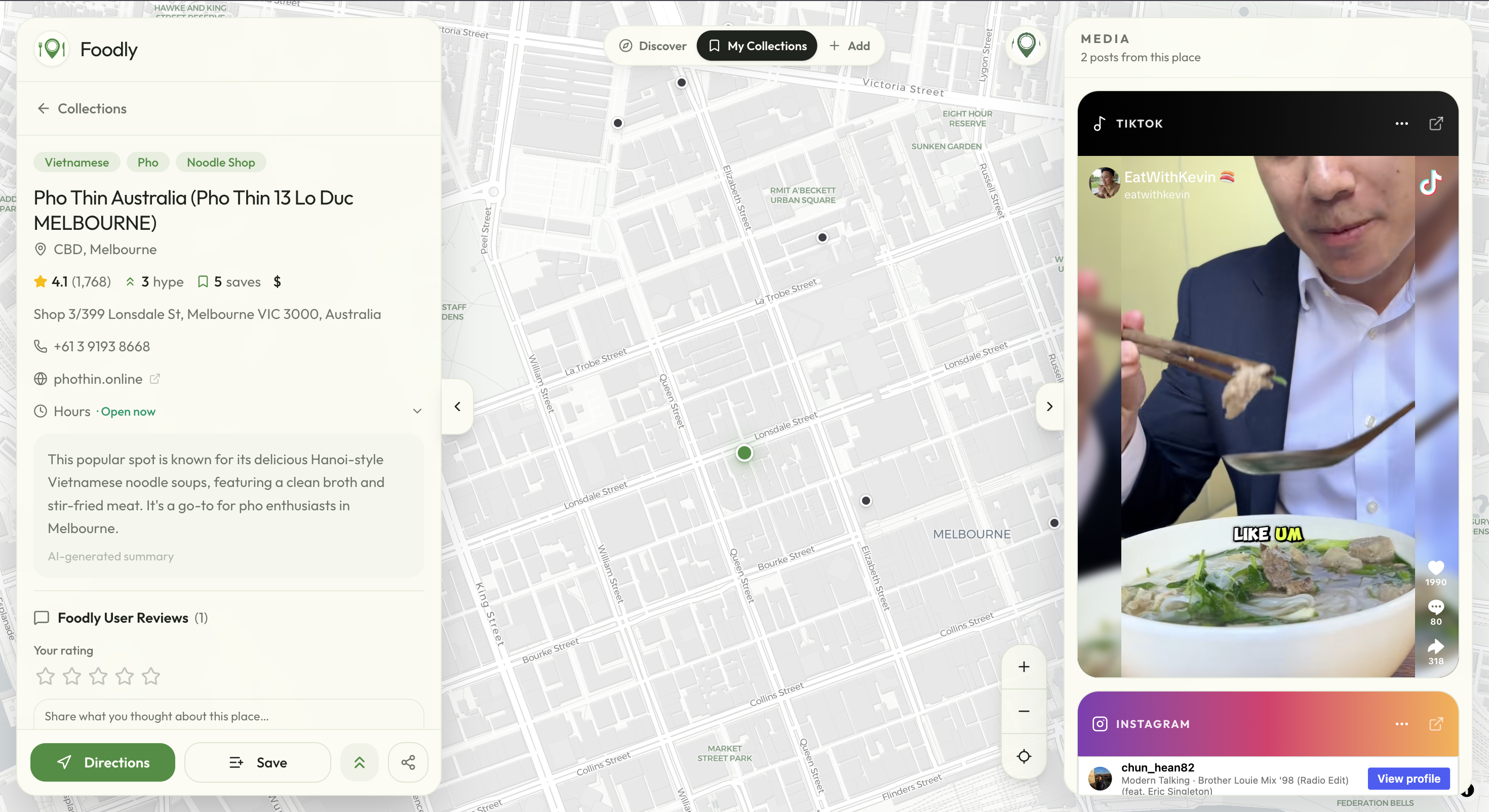Click the share icon button
Viewport: 1489px width, 812px height.
point(408,762)
